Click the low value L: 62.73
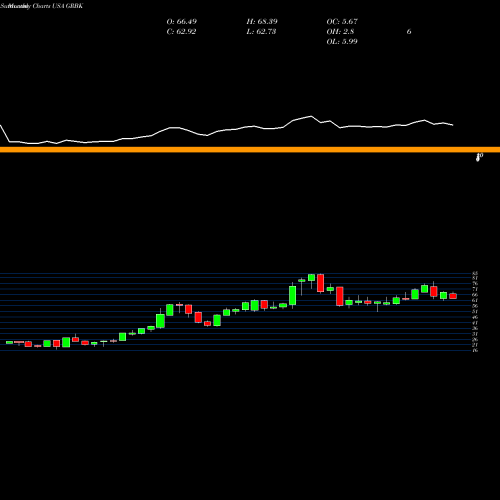Image resolution: width=500 pixels, height=500 pixels. coord(261,32)
